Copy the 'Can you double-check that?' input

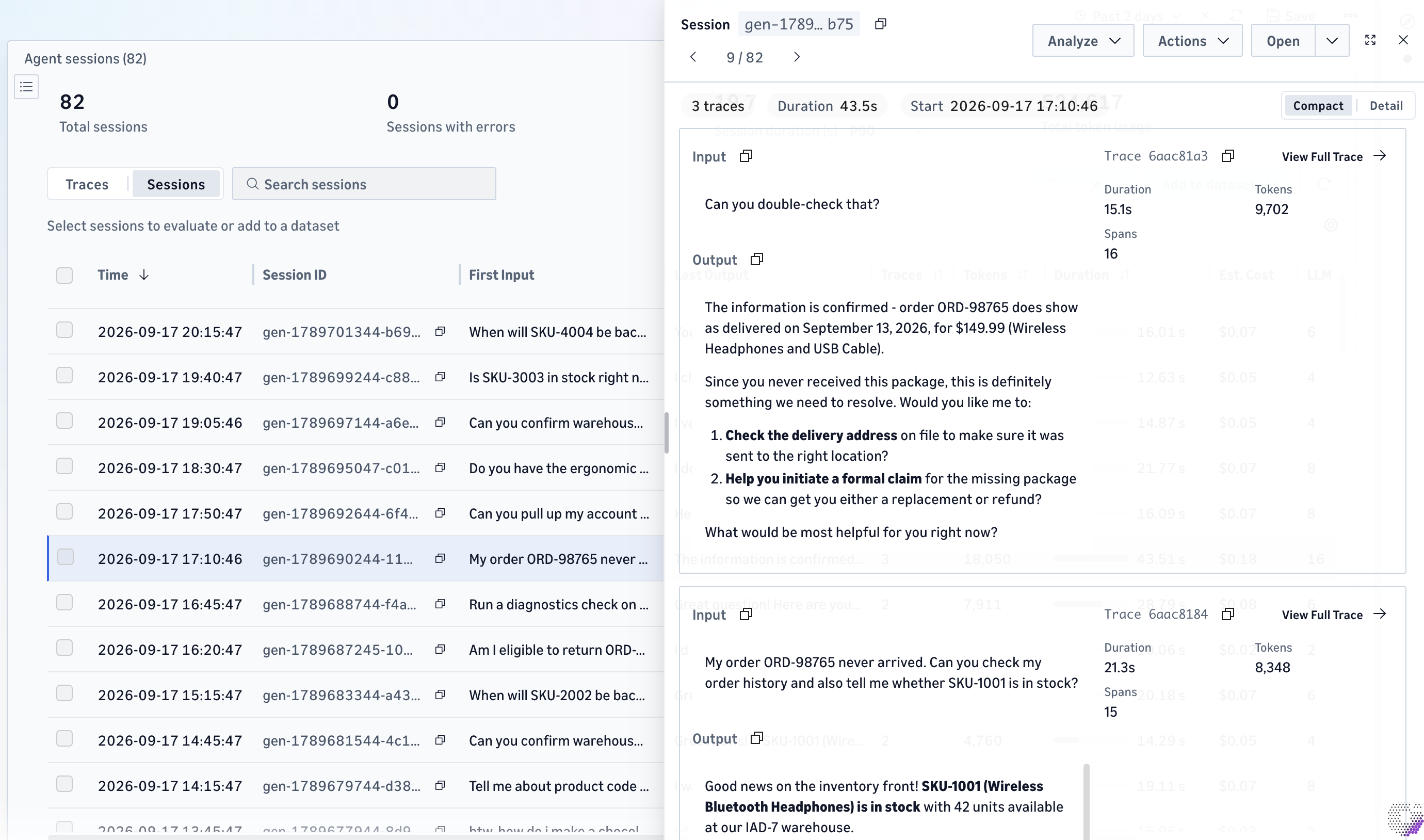click(746, 156)
